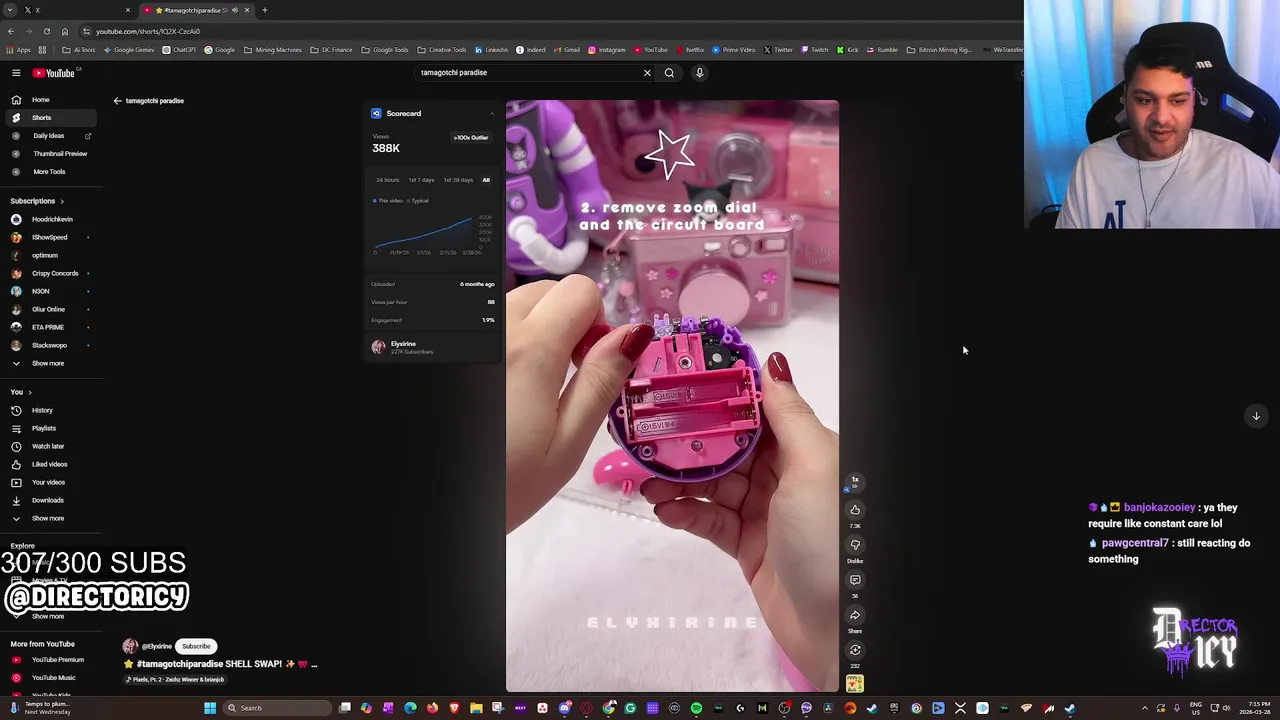The image size is (1280, 720).
Task: Toggle the Typical chart legend
Action: [x=418, y=201]
